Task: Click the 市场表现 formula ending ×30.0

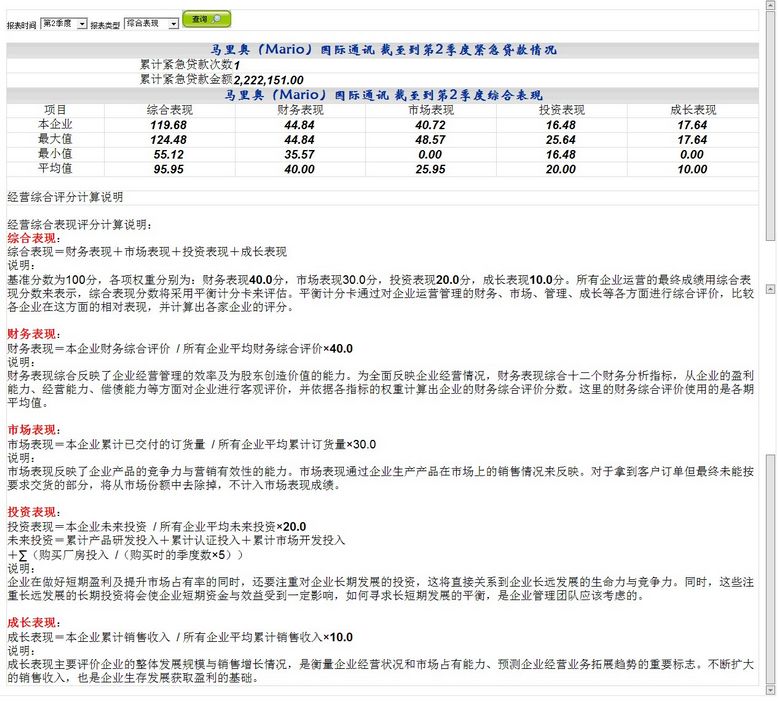Action: (191, 445)
